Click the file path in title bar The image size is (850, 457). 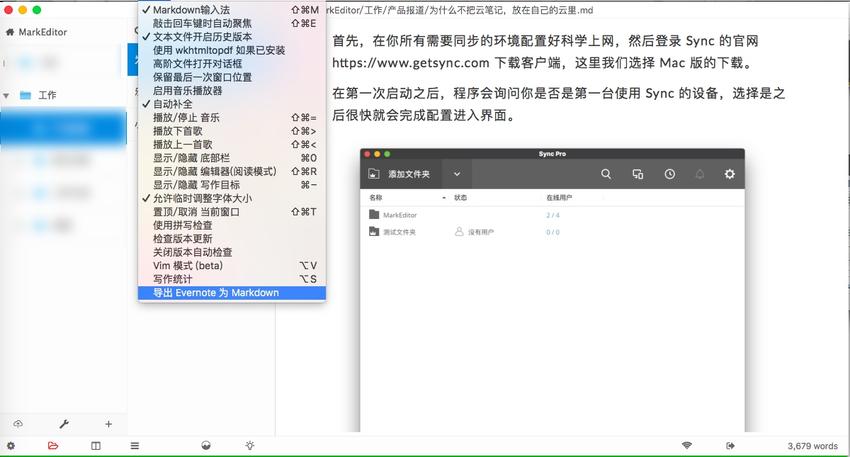tap(461, 10)
